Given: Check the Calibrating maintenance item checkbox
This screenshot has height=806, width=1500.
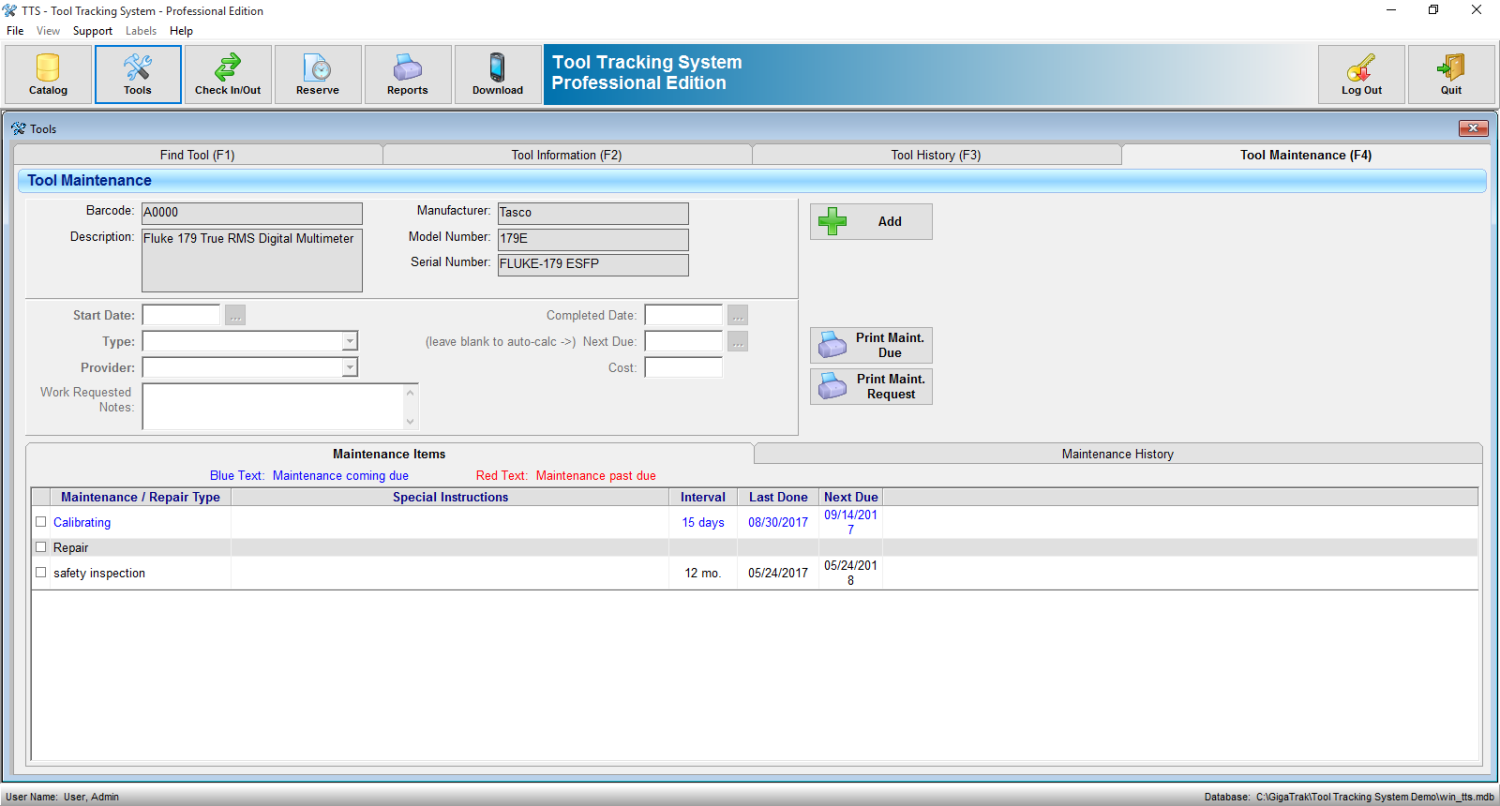Looking at the screenshot, I should click(40, 521).
